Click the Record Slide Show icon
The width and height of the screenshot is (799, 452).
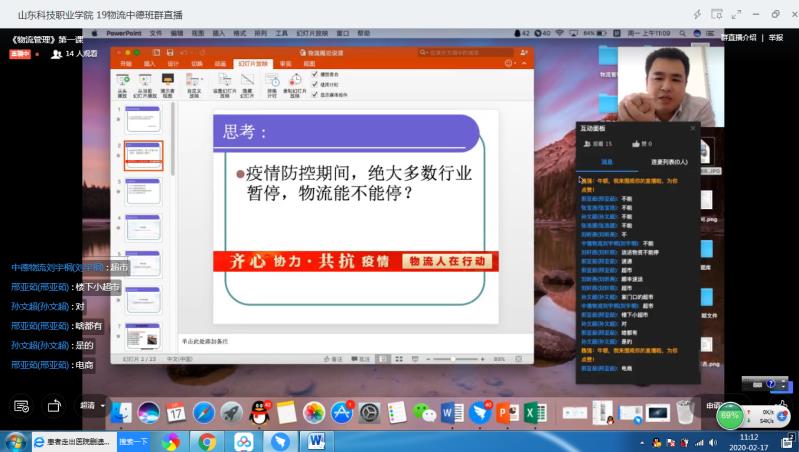293,82
